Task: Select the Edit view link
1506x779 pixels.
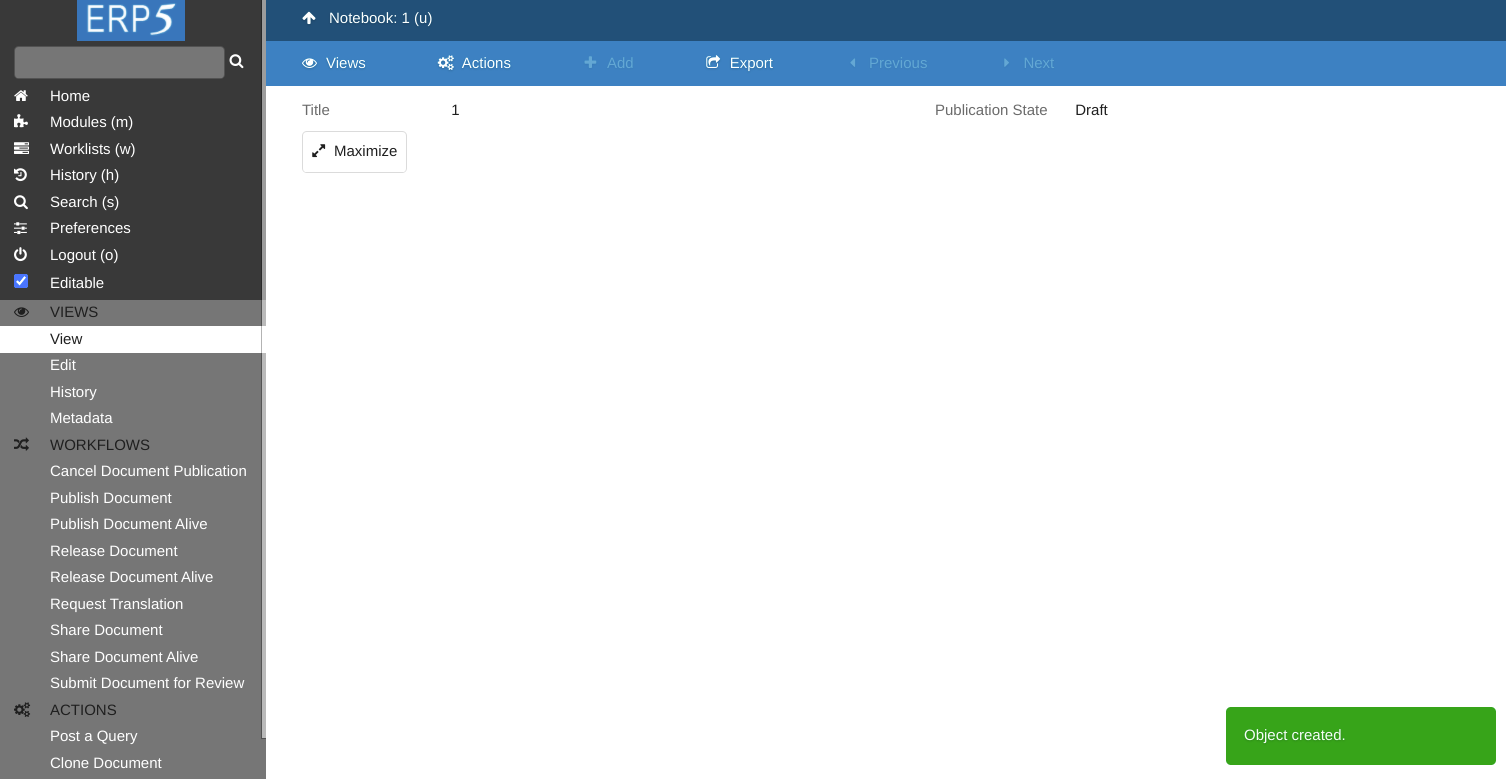Action: point(63,365)
